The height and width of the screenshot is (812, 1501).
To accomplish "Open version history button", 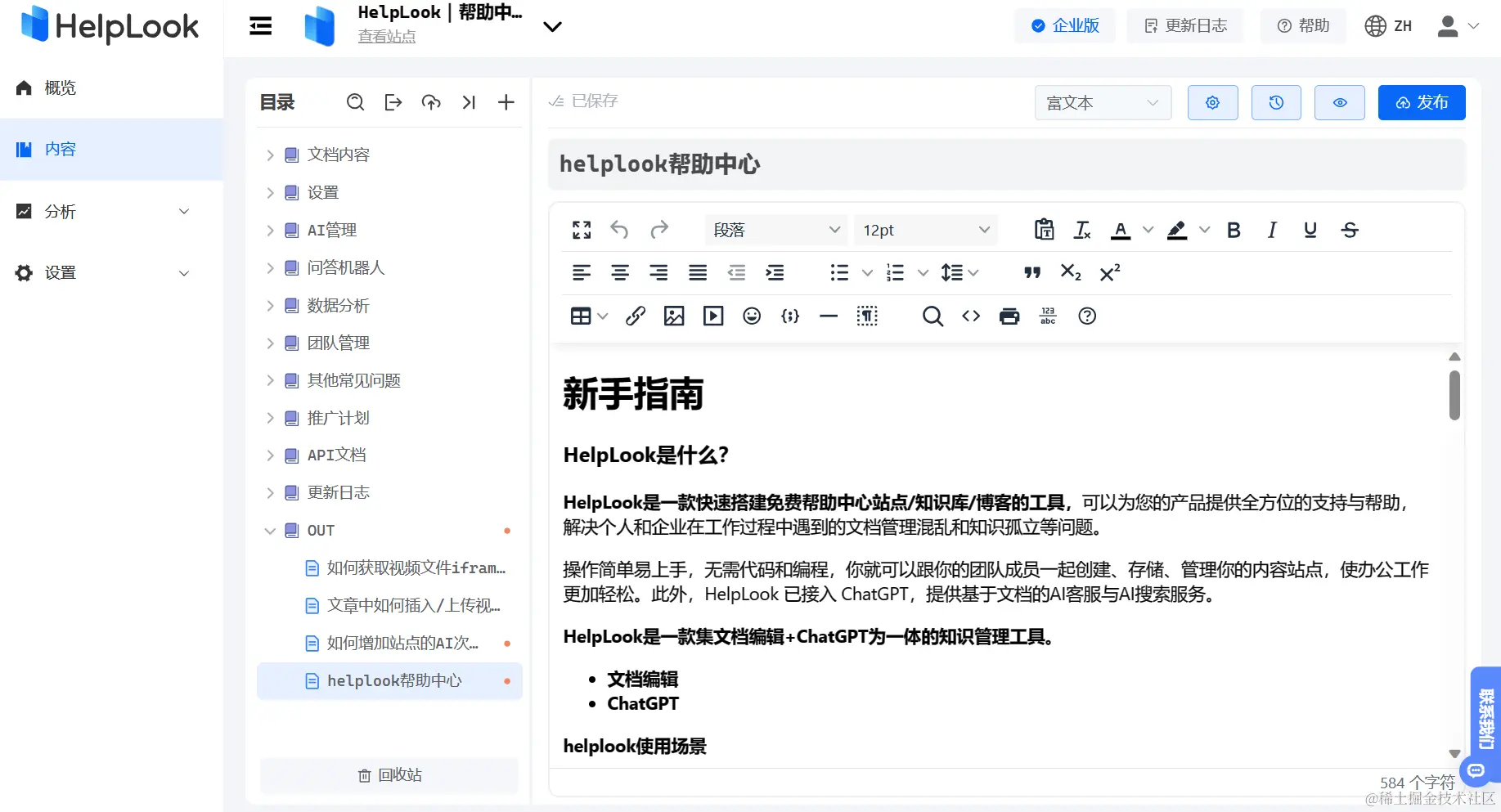I will pyautogui.click(x=1276, y=103).
